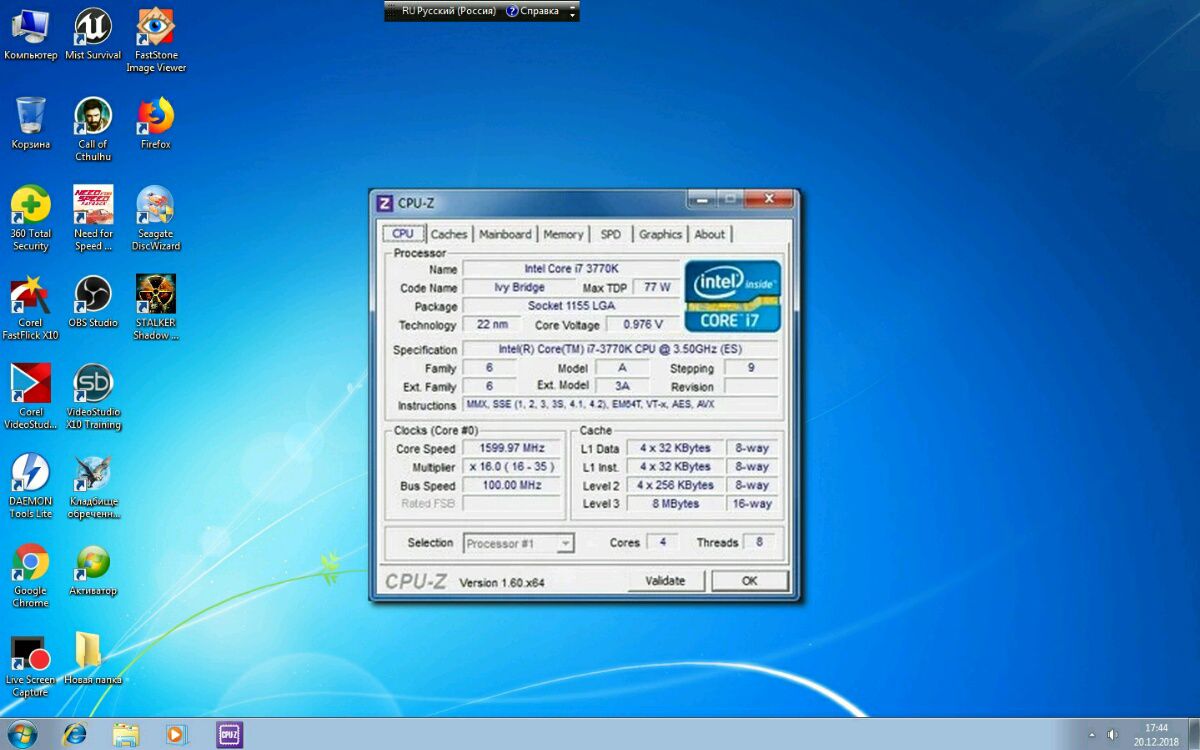Click the OK button in CPU-Z
Image resolution: width=1200 pixels, height=750 pixels.
pos(749,581)
